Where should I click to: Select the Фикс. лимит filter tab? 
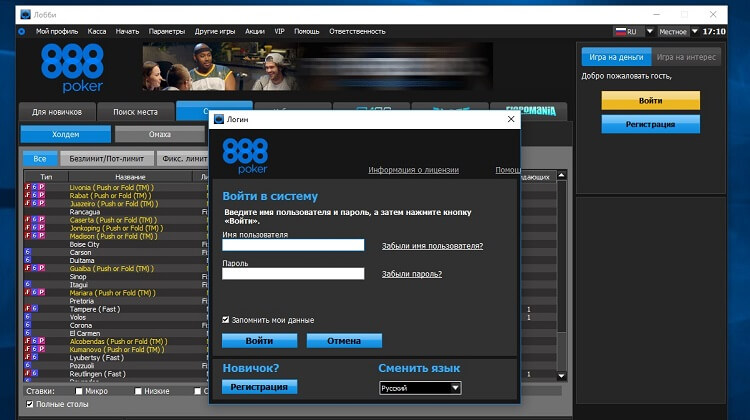point(182,159)
